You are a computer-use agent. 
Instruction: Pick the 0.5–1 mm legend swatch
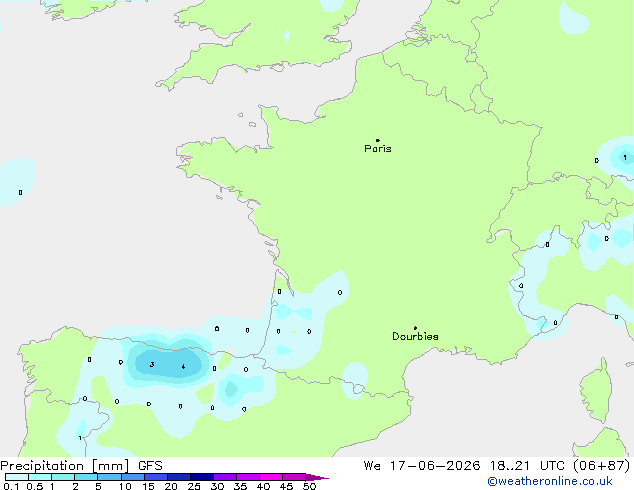point(40,477)
